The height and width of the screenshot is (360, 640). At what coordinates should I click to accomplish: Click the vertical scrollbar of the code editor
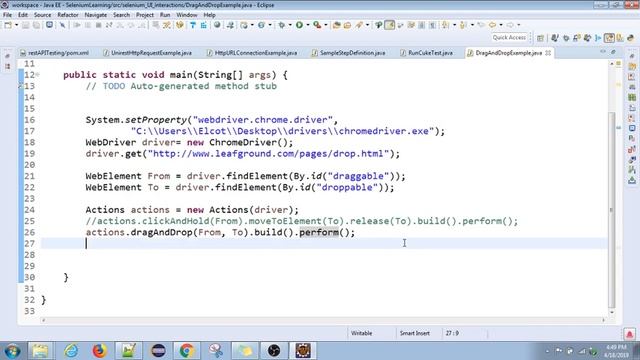[x=611, y=209]
